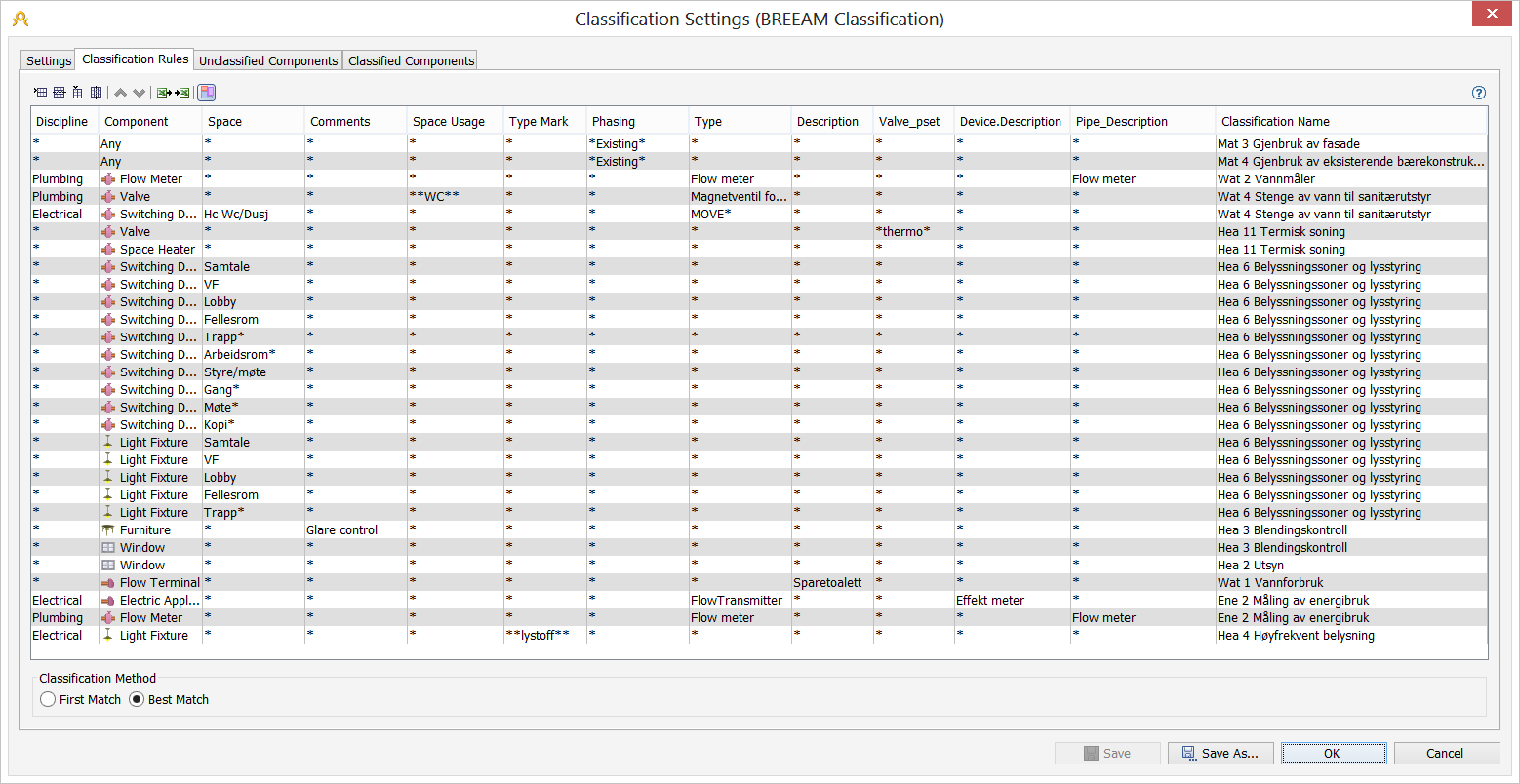Viewport: 1520px width, 784px height.
Task: Click Flow Meter icon in Ene 2 row
Action: point(109,618)
